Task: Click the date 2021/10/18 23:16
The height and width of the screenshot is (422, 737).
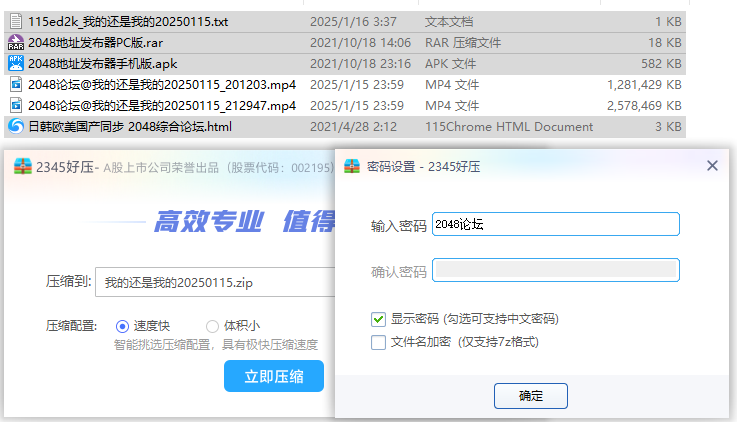Action: point(360,63)
